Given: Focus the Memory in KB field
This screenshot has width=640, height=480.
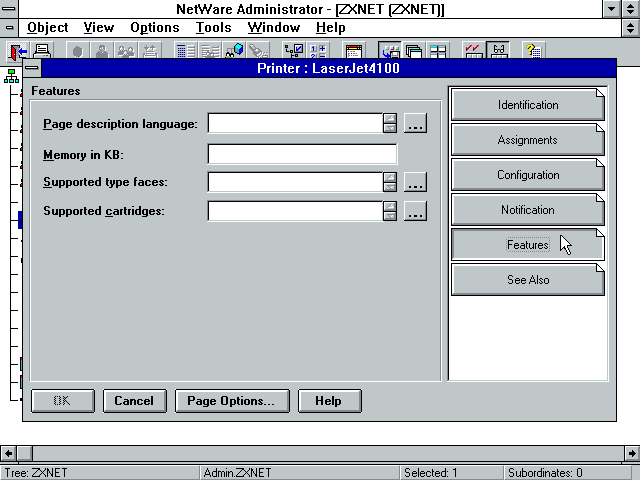Looking at the screenshot, I should point(302,154).
